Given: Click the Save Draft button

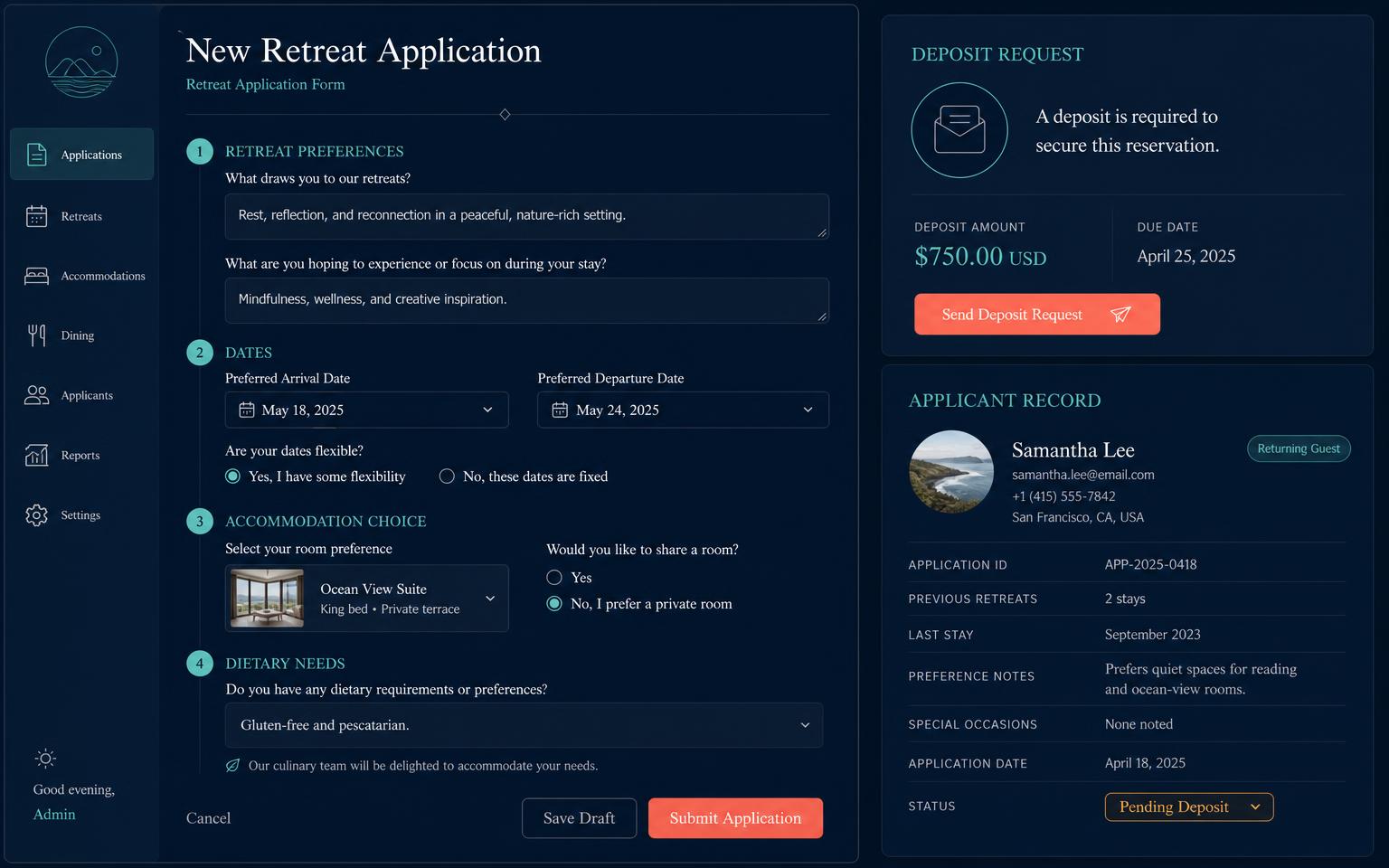Looking at the screenshot, I should coord(579,818).
